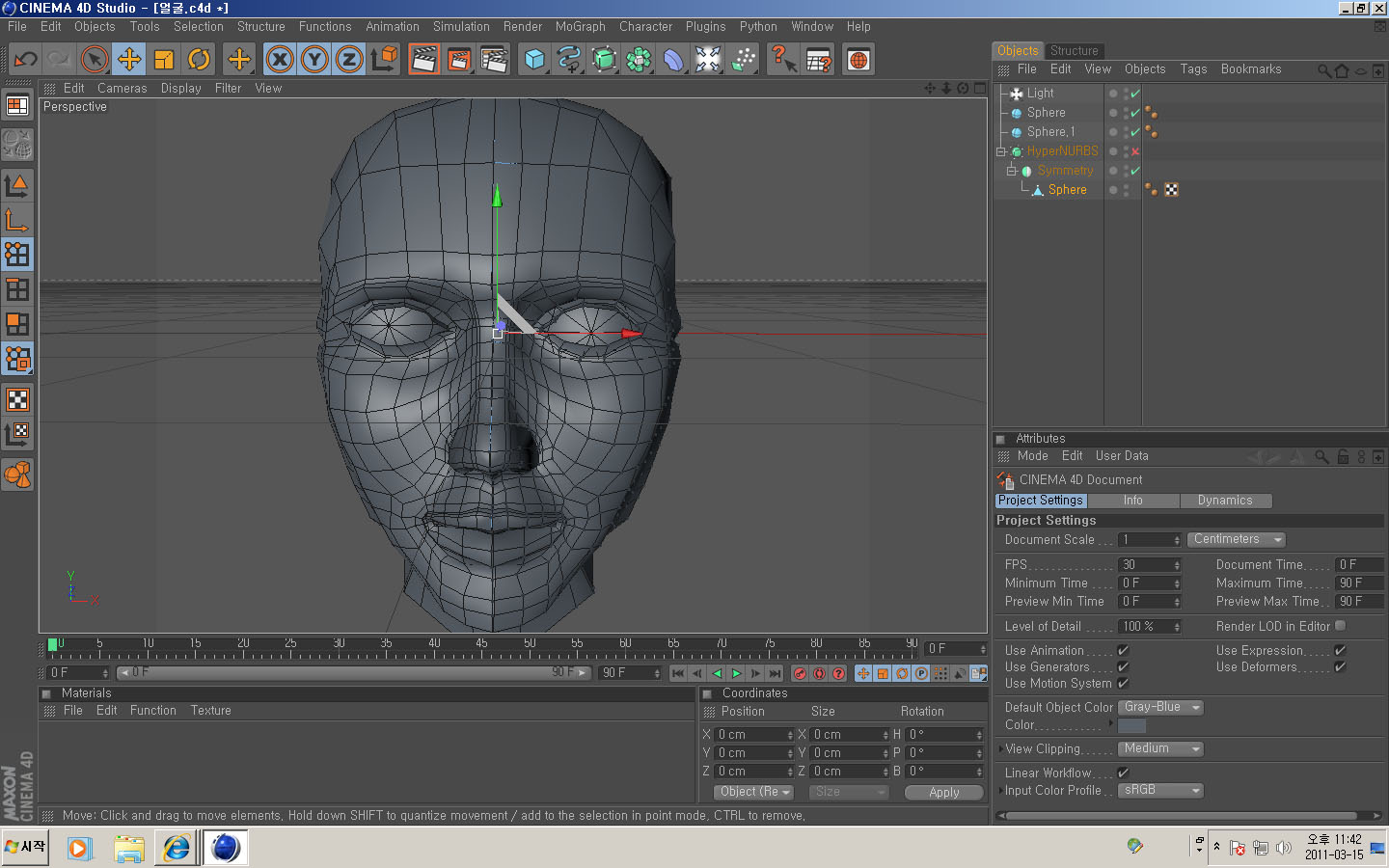Click record active objects keyframe button
1389x868 pixels.
click(x=800, y=673)
